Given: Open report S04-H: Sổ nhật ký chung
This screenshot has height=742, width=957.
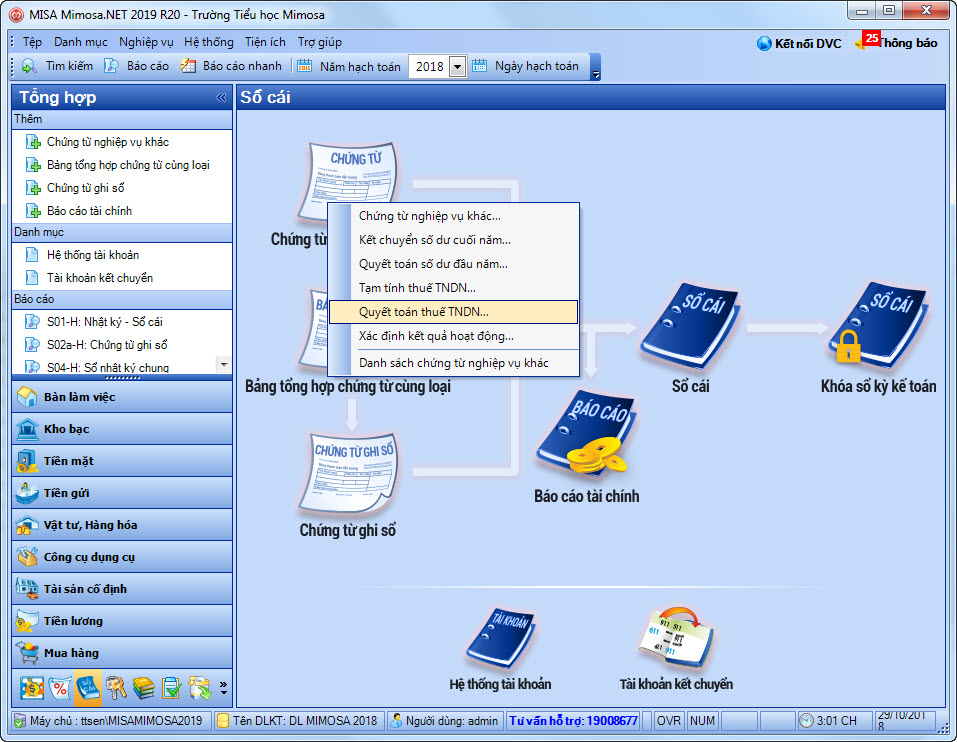Looking at the screenshot, I should (108, 367).
